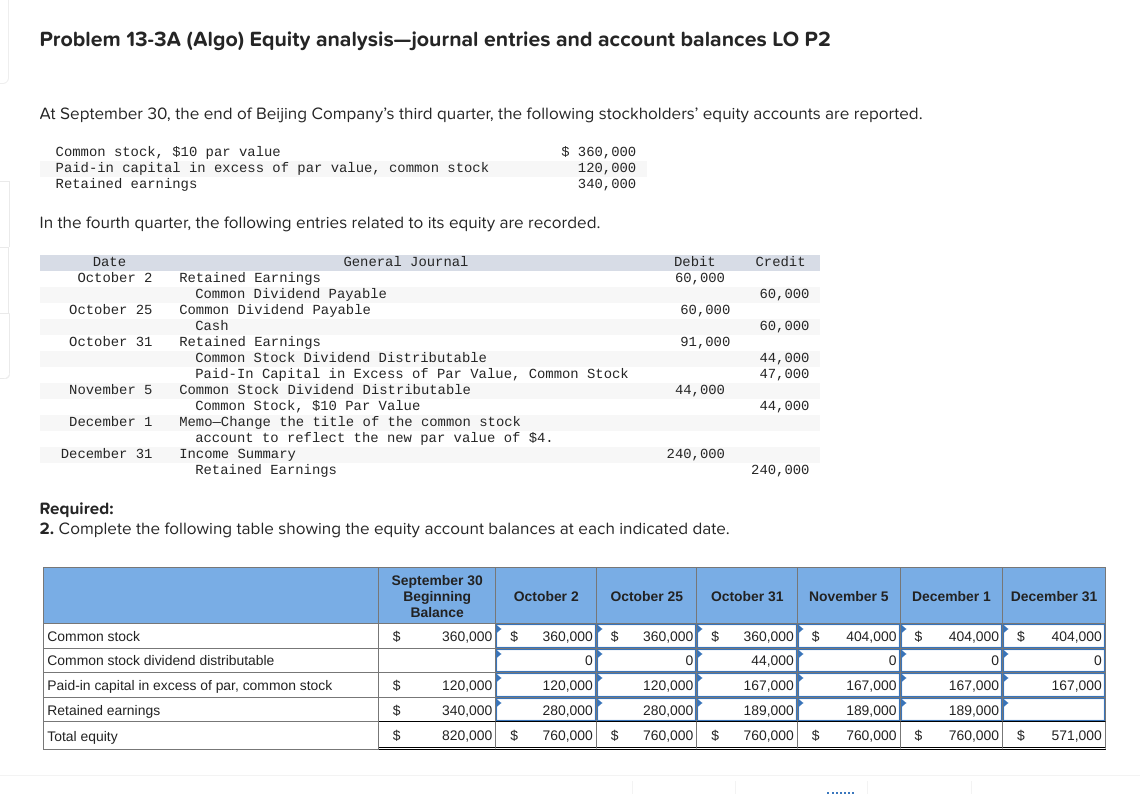Click the dotted progress indicator at page bottom
This screenshot has width=1140, height=794.
(x=839, y=789)
